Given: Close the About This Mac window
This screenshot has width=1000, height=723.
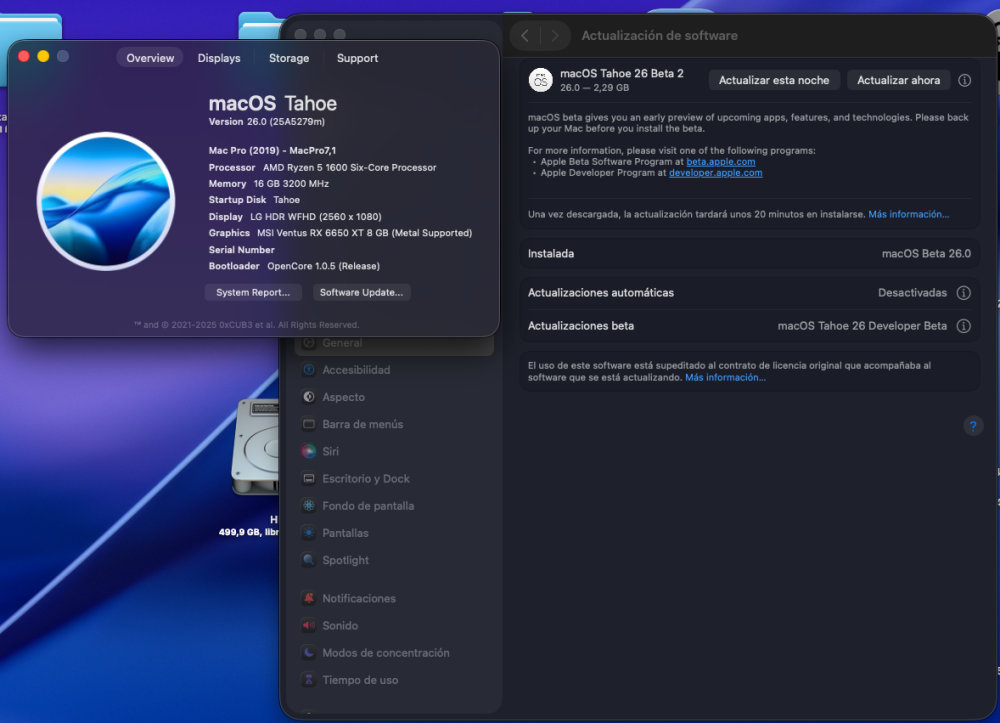Looking at the screenshot, I should (24, 56).
